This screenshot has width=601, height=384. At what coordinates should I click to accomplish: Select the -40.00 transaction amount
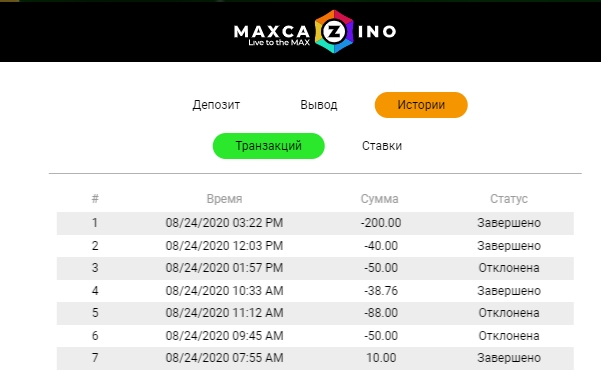[x=381, y=246]
